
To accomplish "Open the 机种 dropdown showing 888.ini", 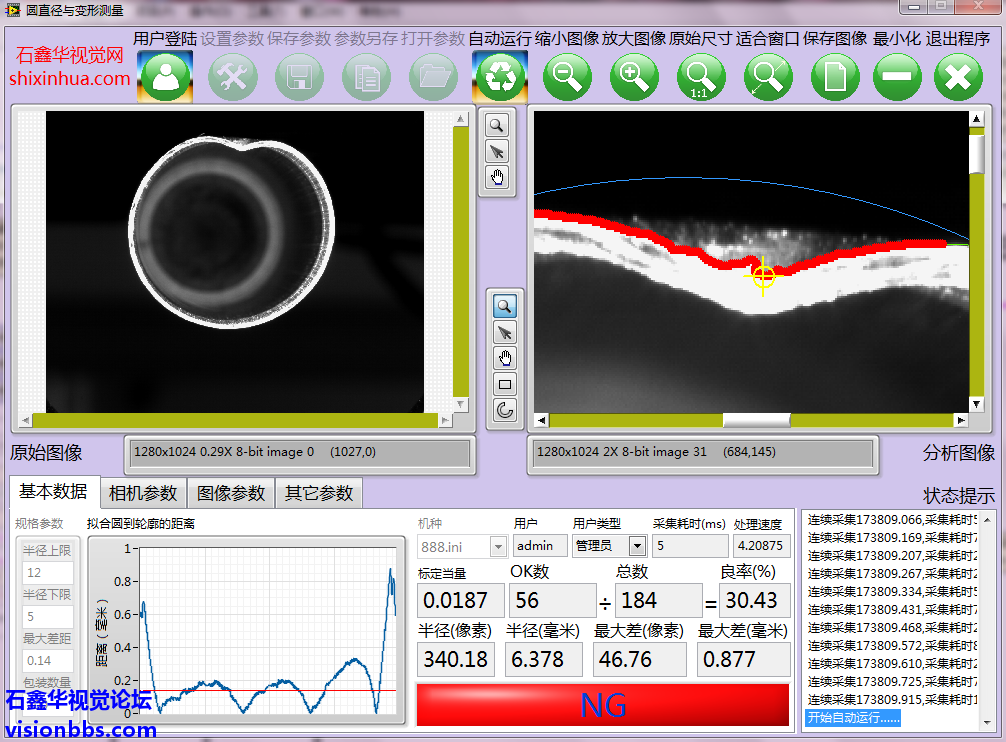I will [x=498, y=547].
